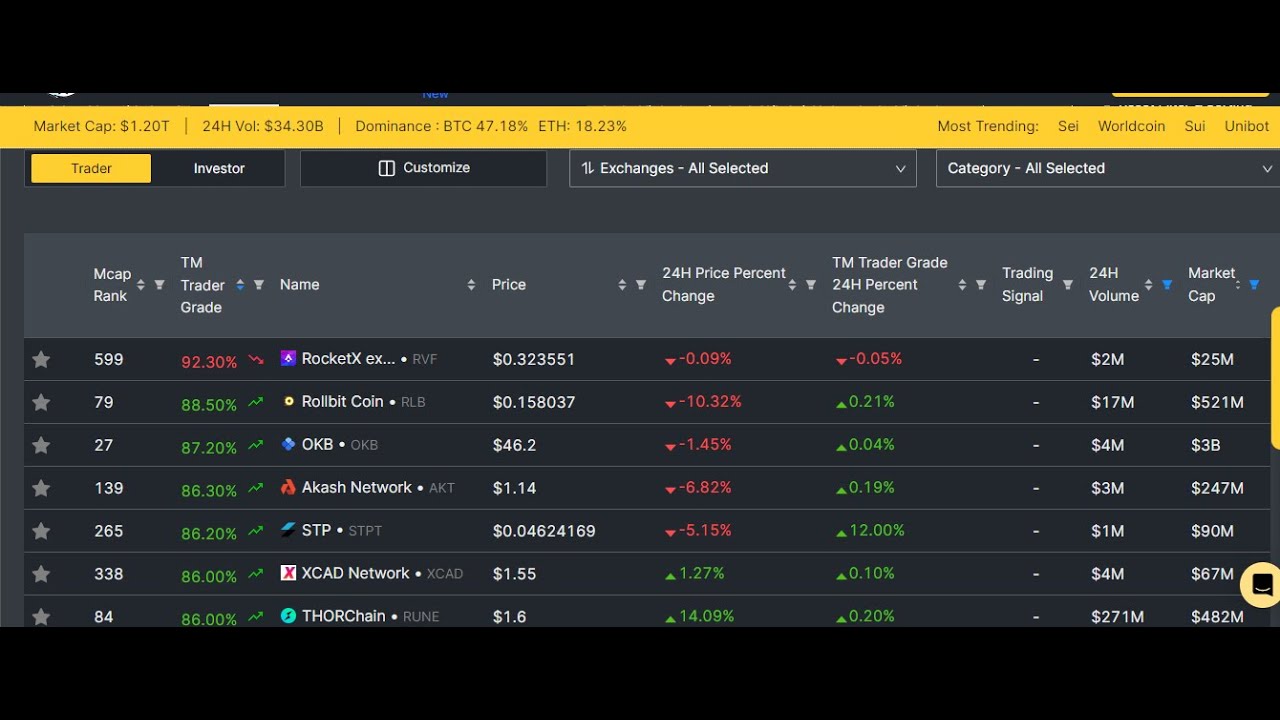Click OKB coin name
The height and width of the screenshot is (720, 1280).
(x=317, y=444)
